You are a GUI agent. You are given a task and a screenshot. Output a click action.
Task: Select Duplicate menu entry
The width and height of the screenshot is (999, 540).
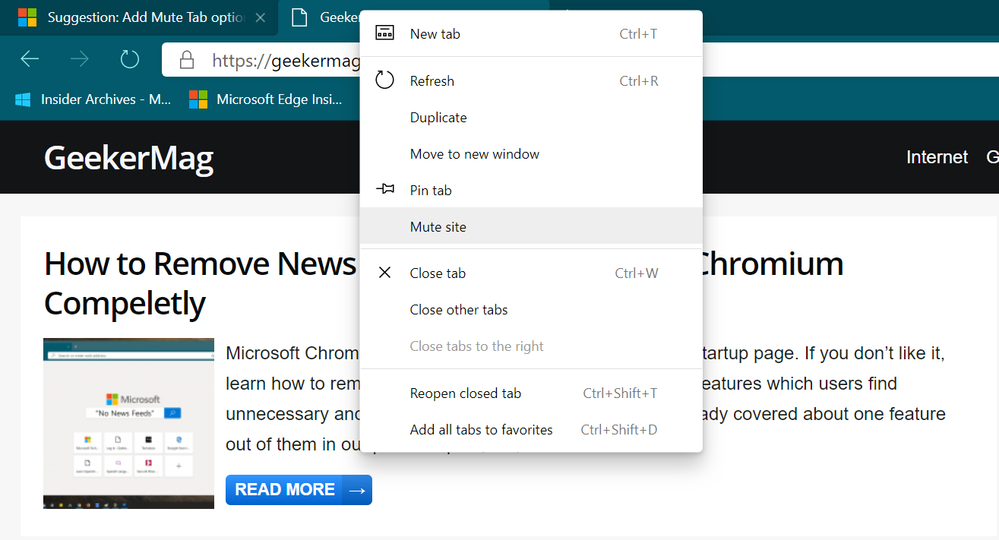(531, 117)
